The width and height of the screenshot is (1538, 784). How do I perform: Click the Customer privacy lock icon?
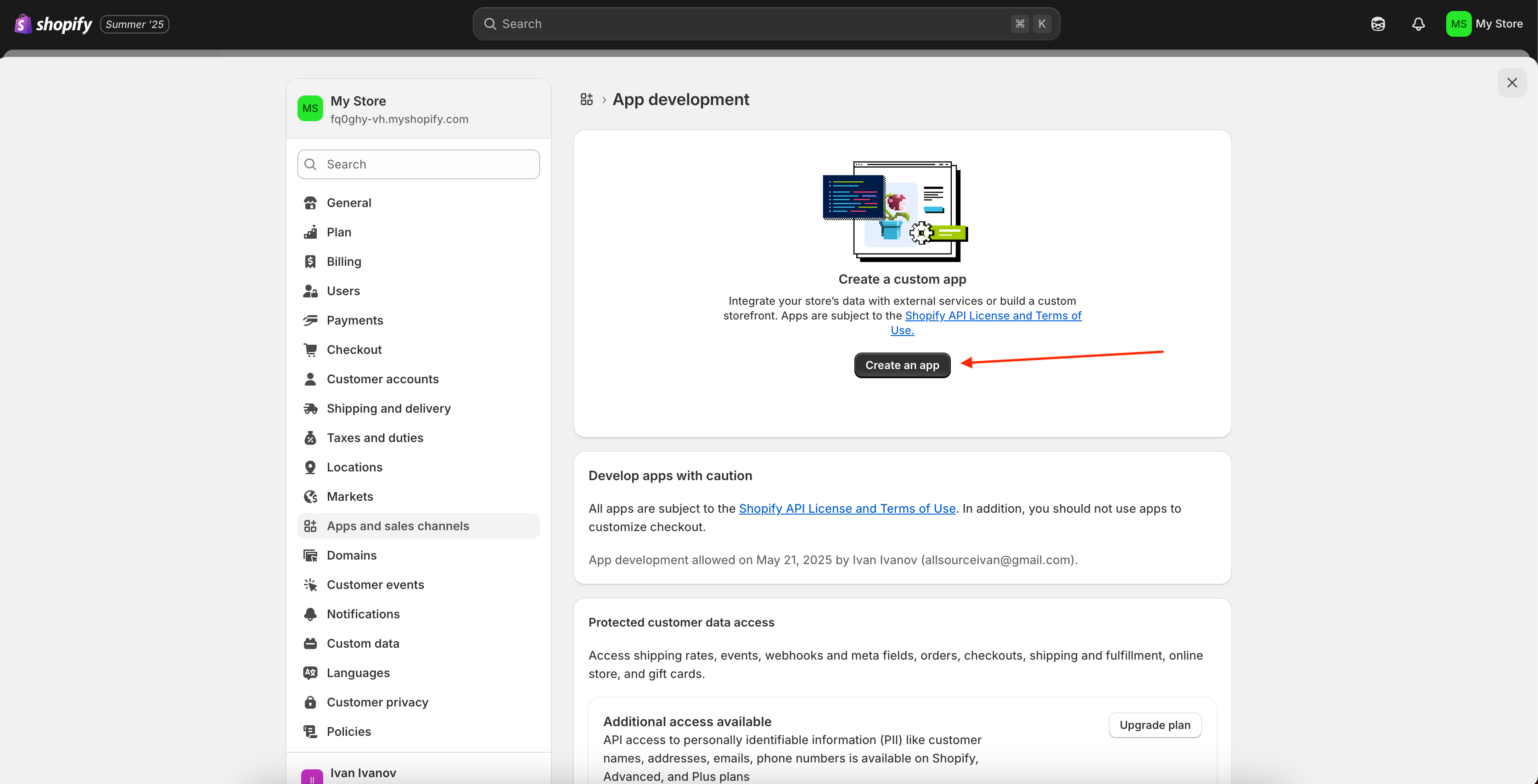(x=310, y=702)
